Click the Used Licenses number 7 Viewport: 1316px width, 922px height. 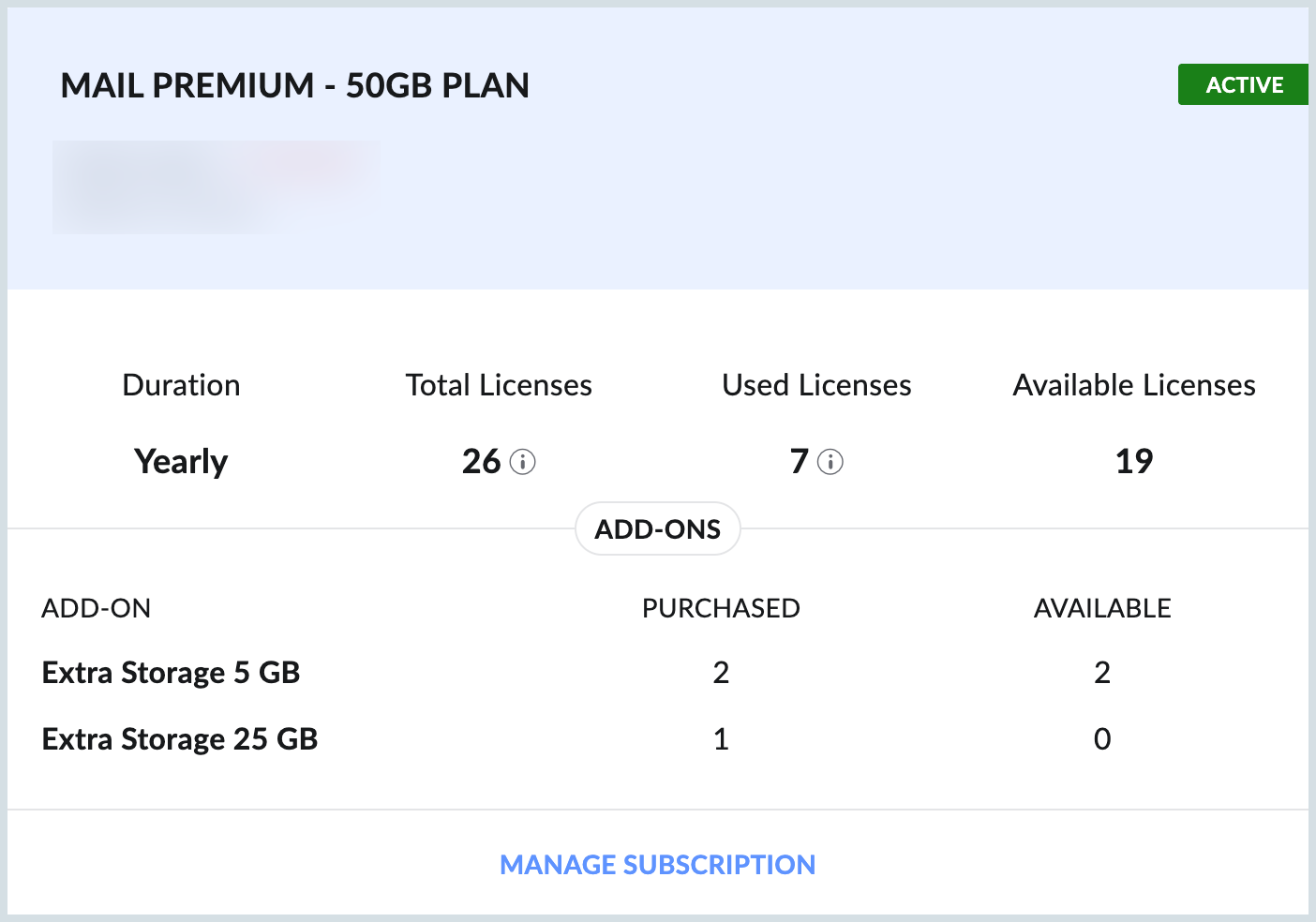[x=799, y=461]
